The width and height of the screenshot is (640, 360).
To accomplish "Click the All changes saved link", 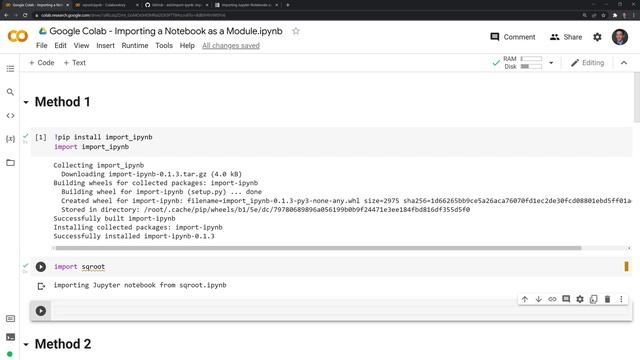I will [x=231, y=45].
